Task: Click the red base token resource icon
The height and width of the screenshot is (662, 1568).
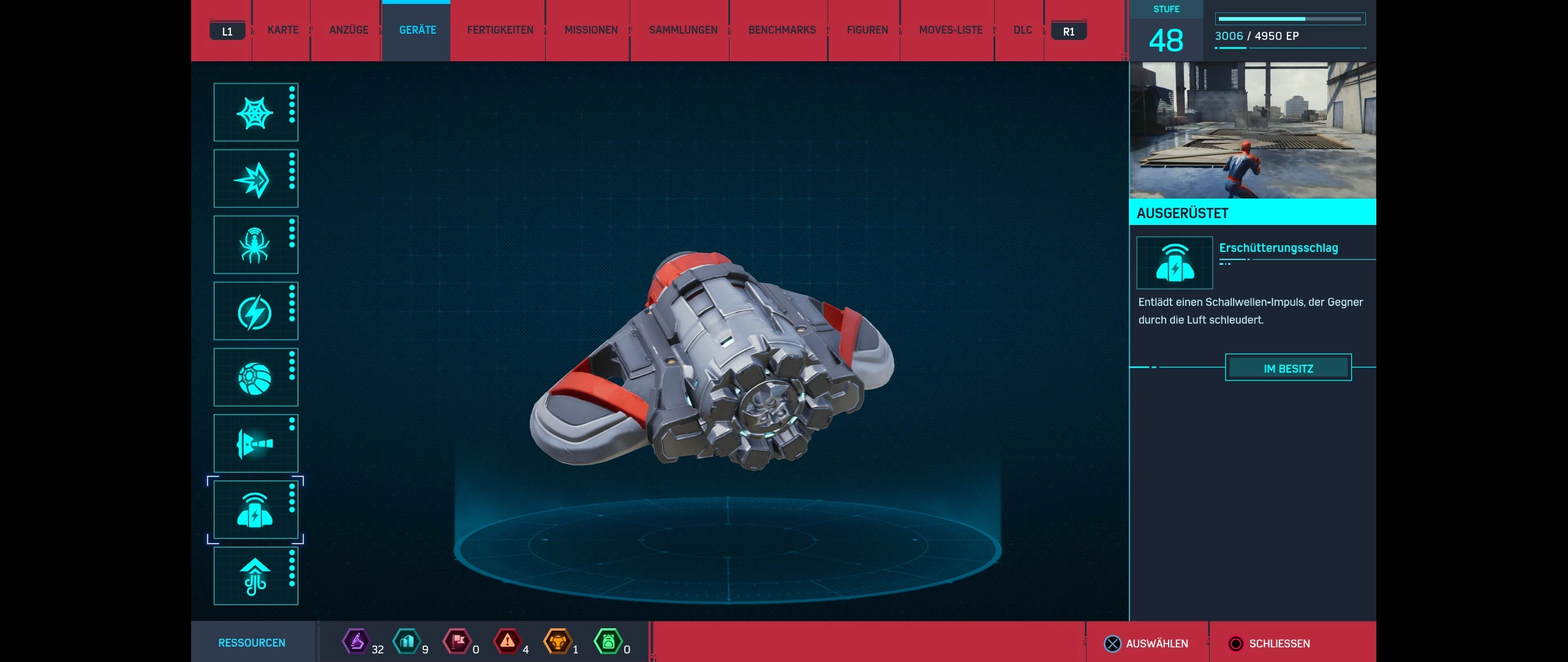Action: pyautogui.click(x=457, y=642)
